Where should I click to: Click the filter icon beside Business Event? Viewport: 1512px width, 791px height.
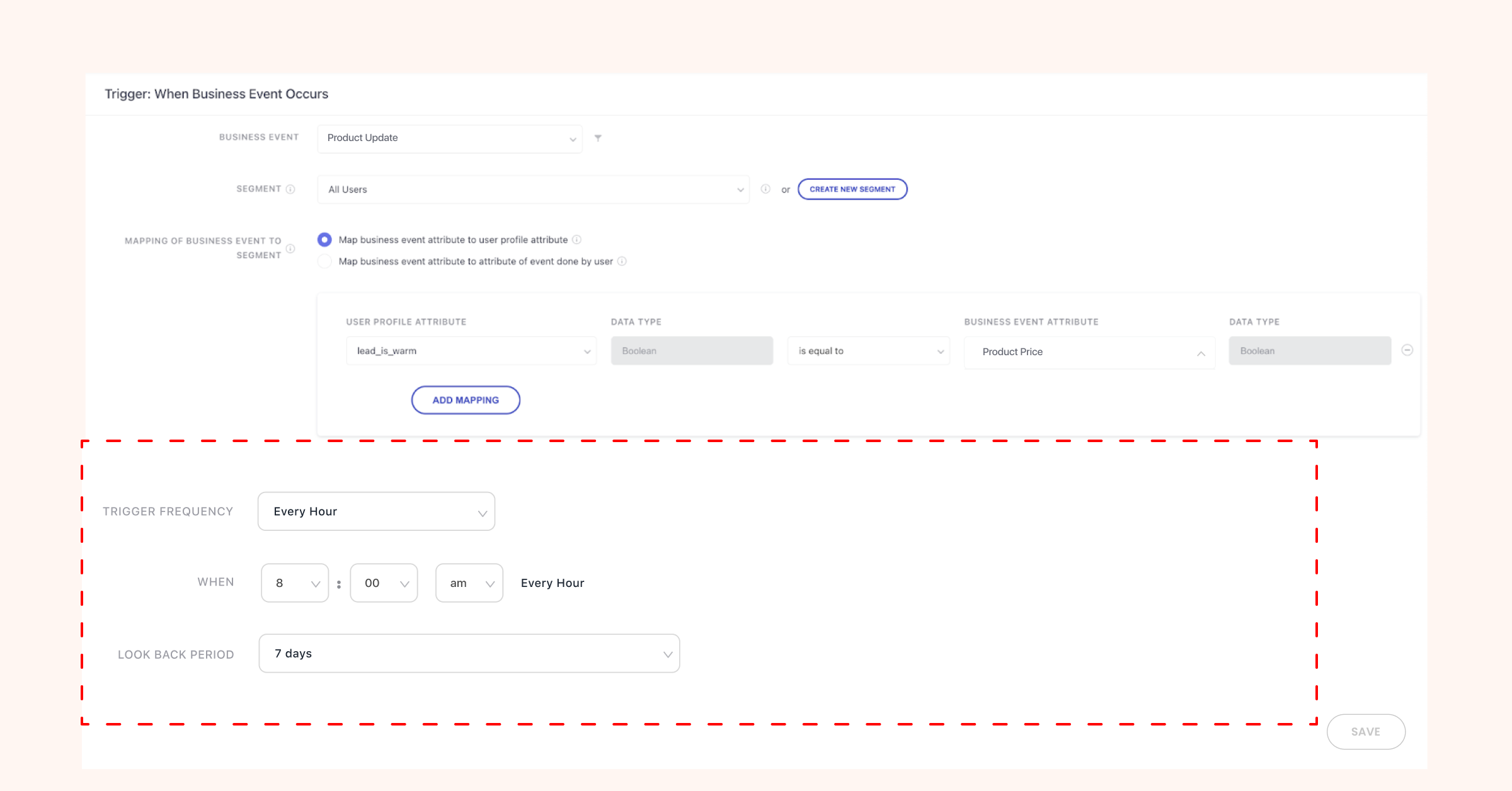[x=598, y=138]
